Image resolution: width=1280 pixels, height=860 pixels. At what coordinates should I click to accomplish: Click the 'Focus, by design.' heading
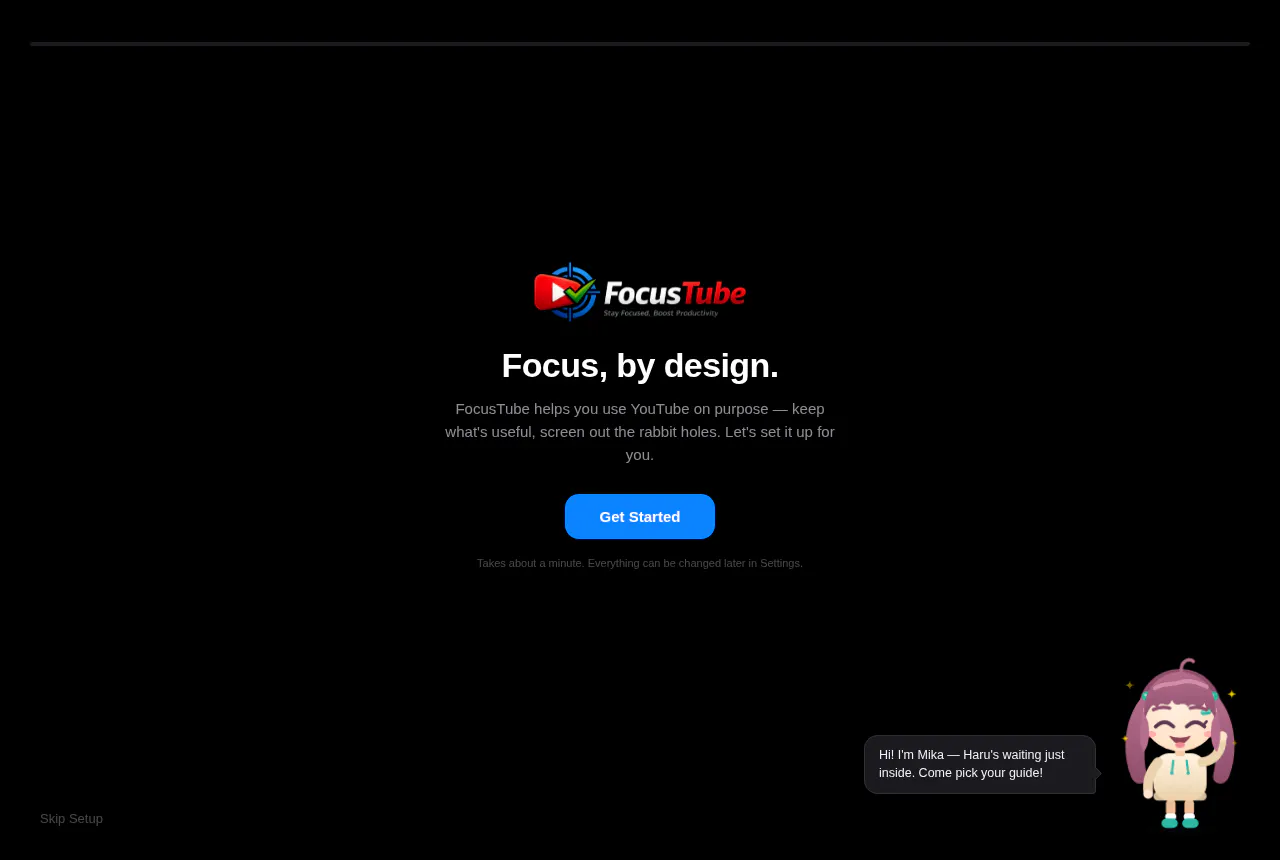click(x=640, y=365)
